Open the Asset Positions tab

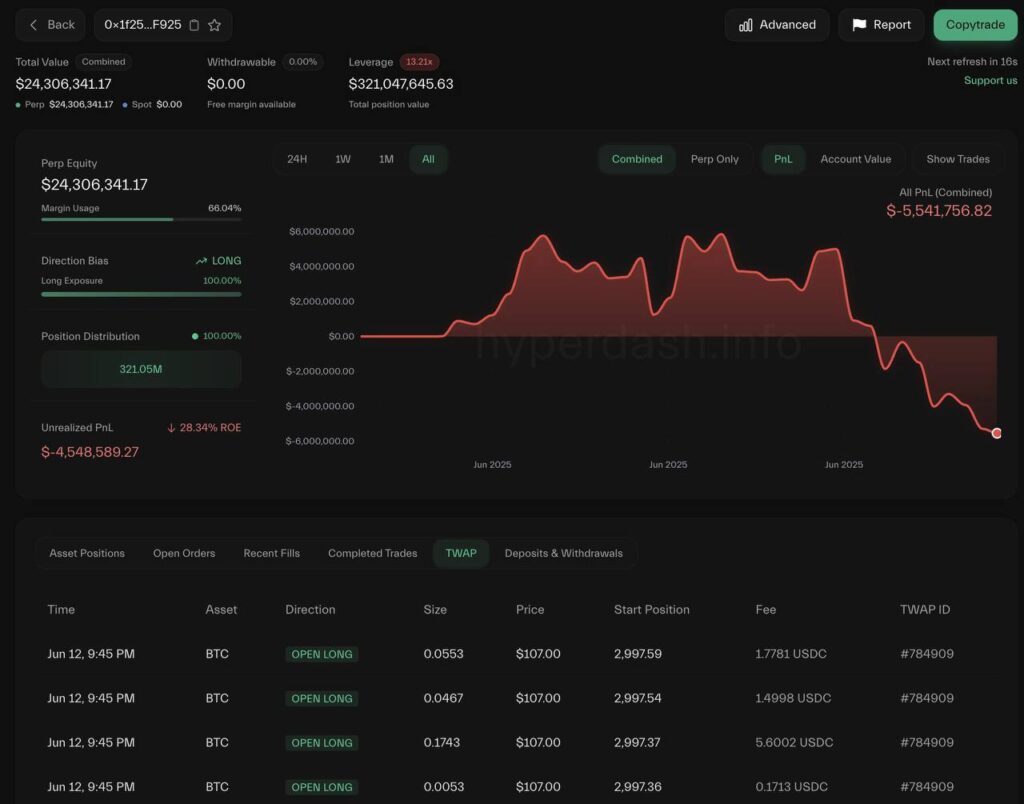click(x=87, y=553)
